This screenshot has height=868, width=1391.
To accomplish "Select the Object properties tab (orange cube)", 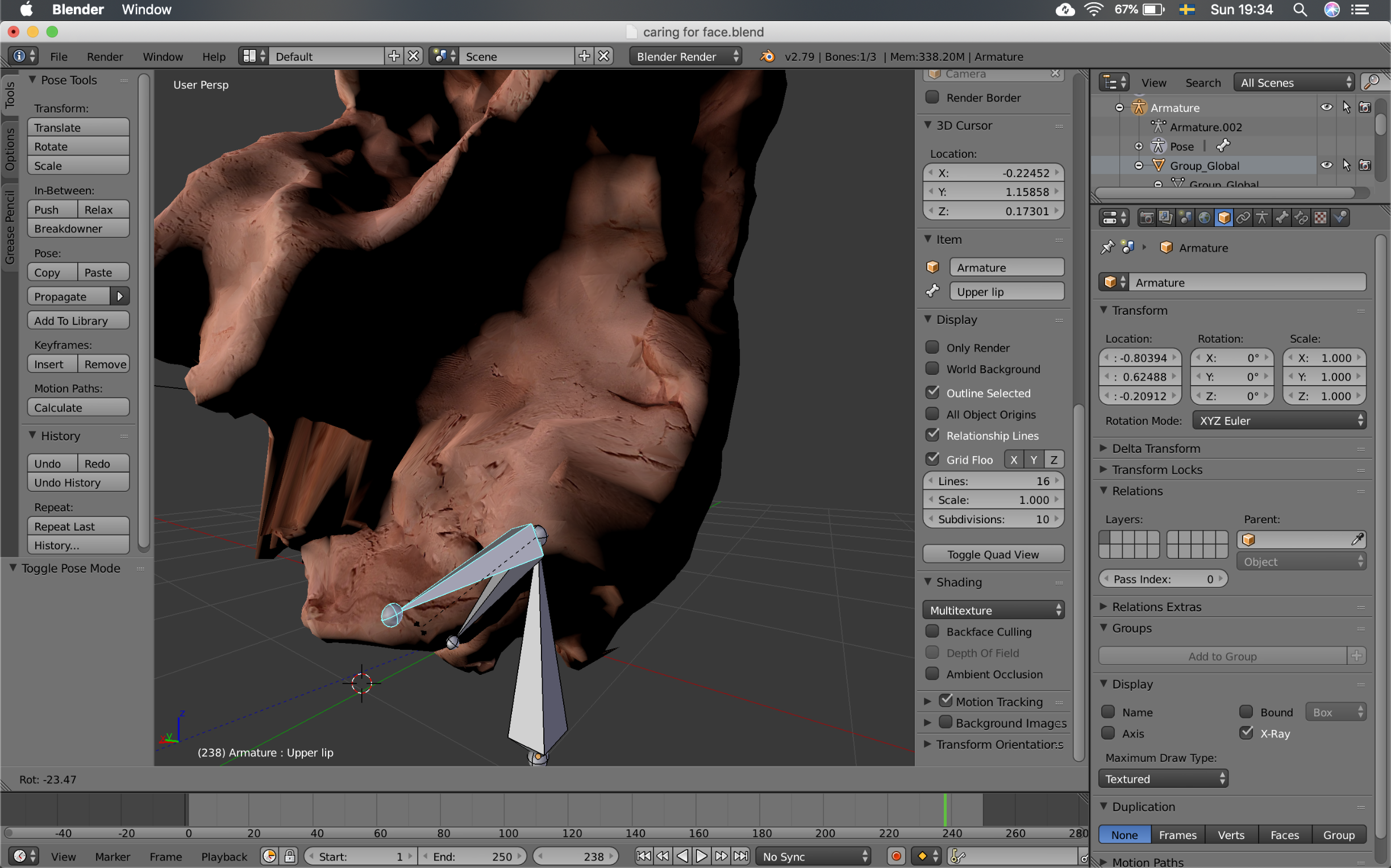I will 1224,218.
